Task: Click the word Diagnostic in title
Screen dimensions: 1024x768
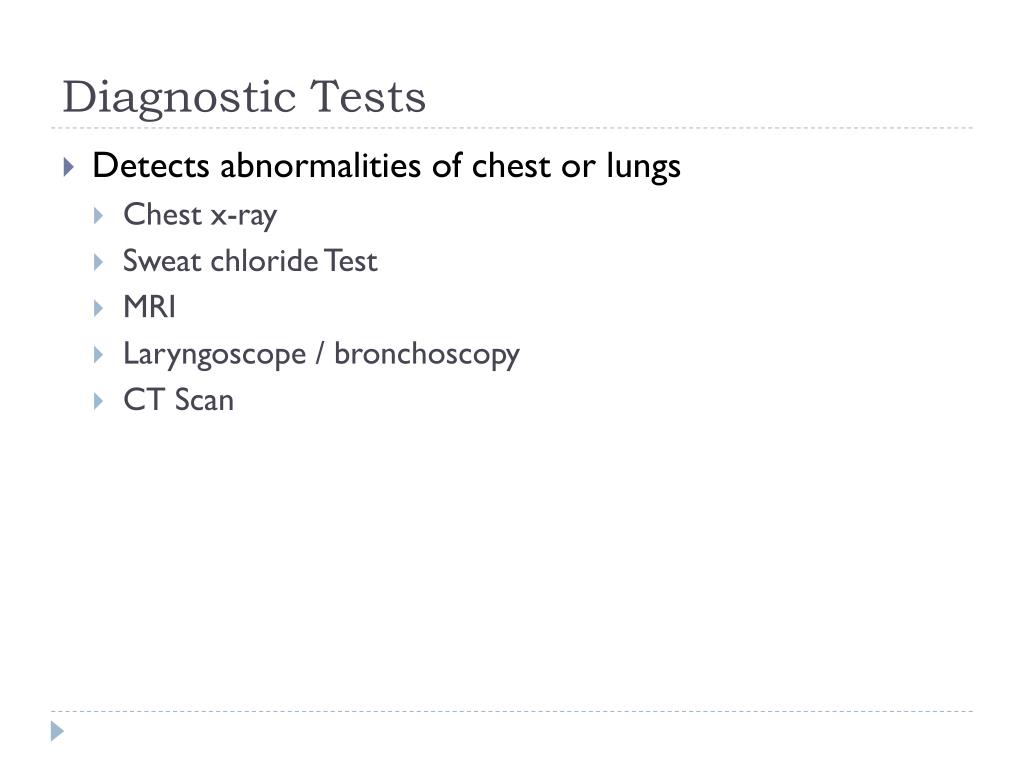Action: point(180,99)
